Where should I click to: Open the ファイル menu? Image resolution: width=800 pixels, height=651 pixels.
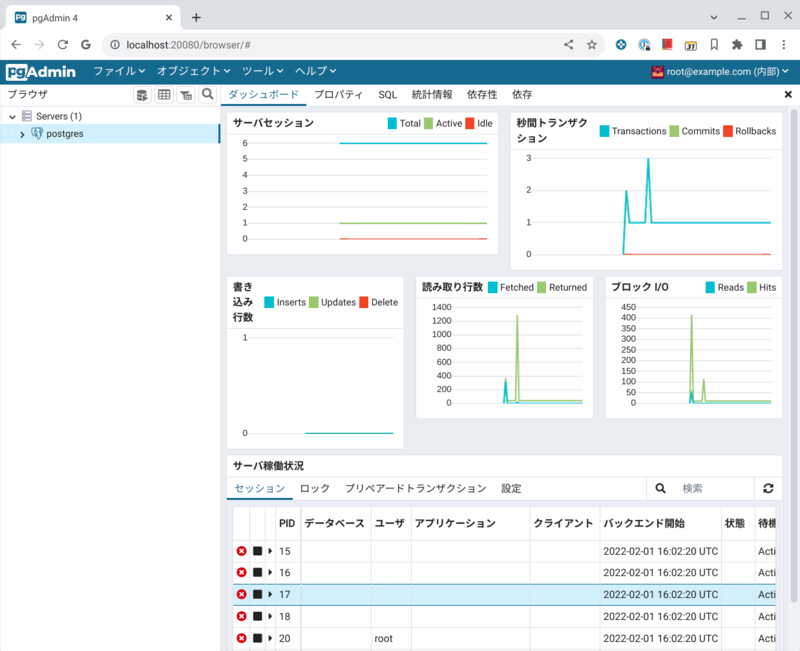tap(119, 72)
